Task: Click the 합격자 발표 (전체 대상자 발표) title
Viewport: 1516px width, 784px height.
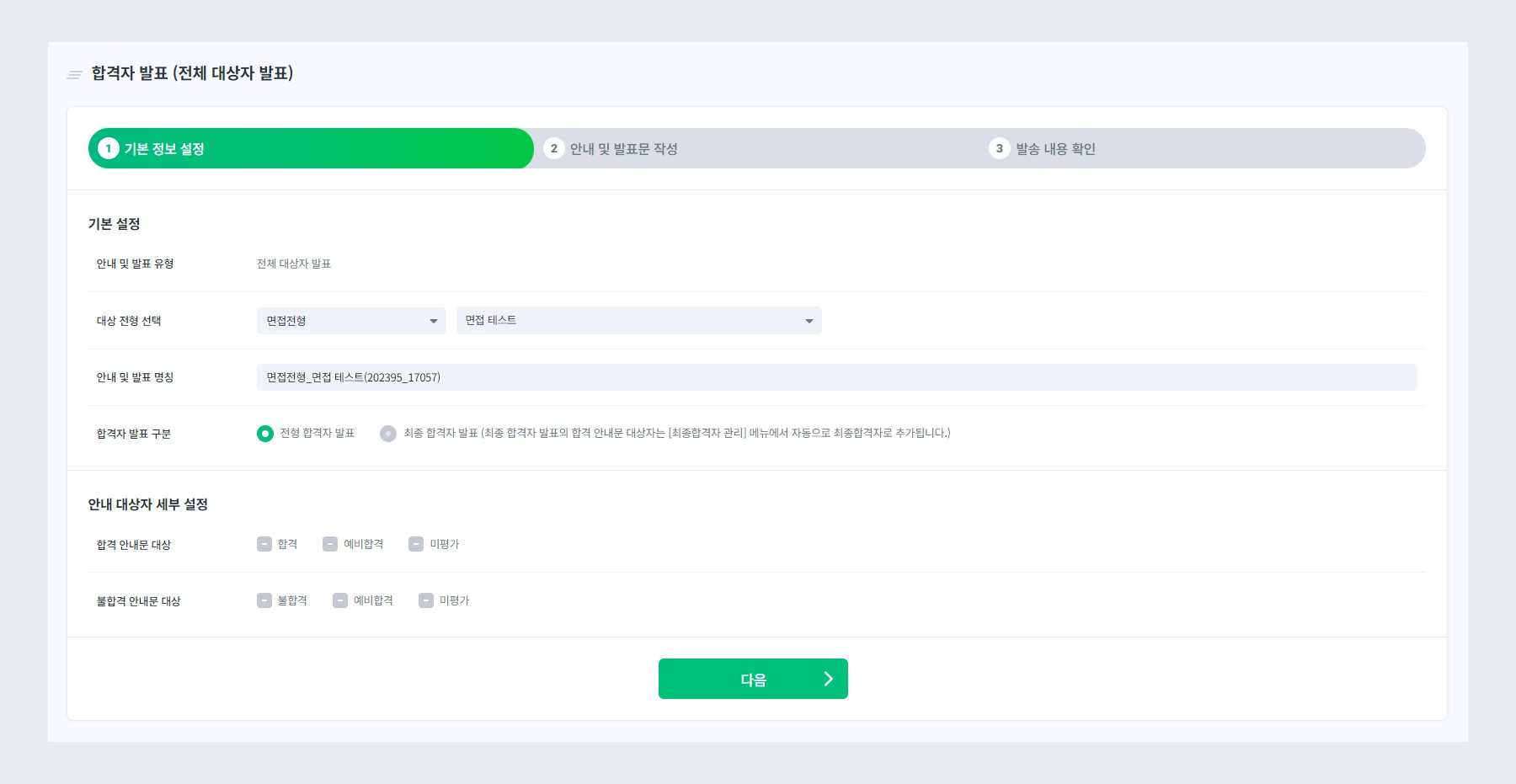Action: click(x=192, y=73)
